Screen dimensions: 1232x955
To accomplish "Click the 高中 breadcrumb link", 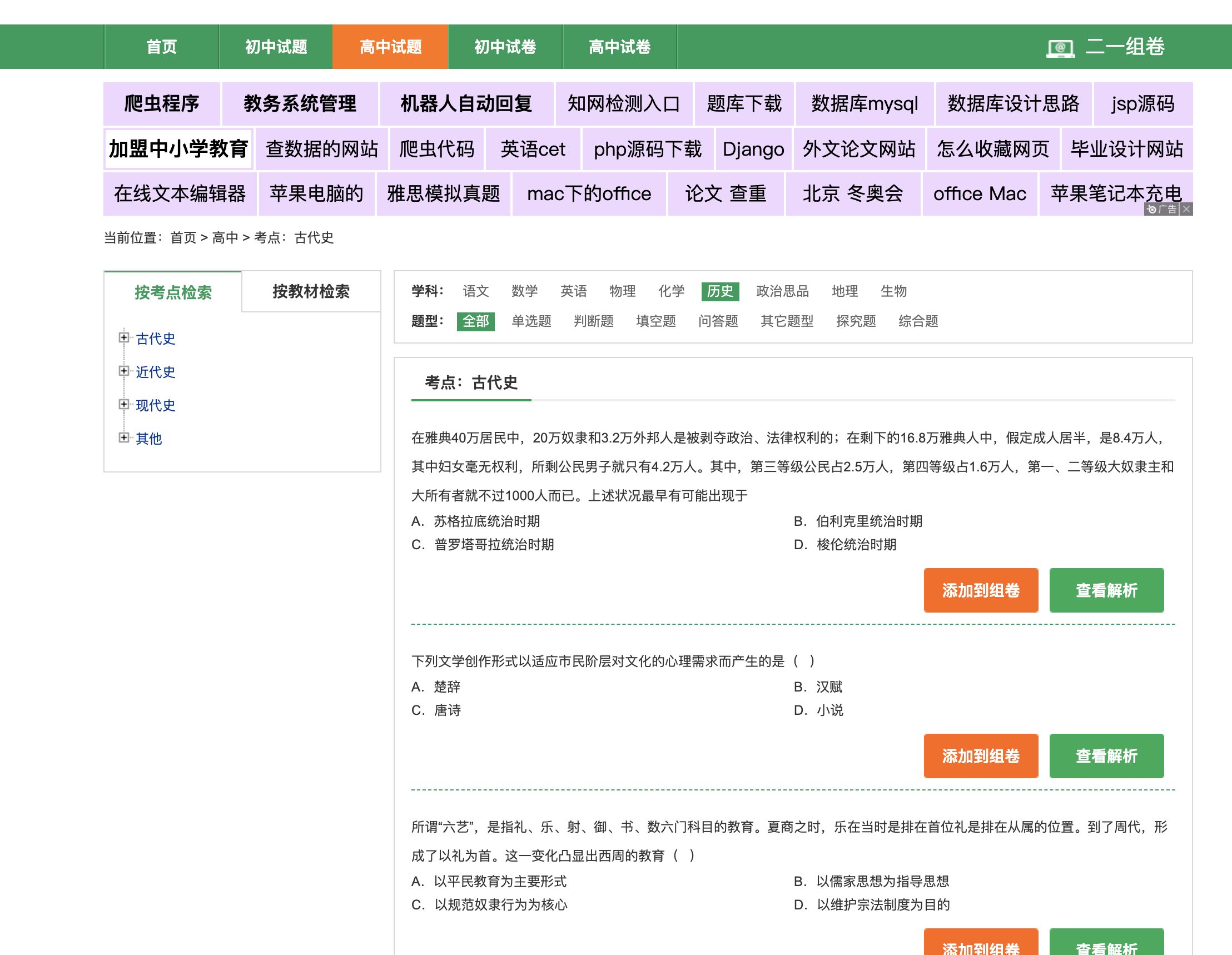I will point(225,237).
